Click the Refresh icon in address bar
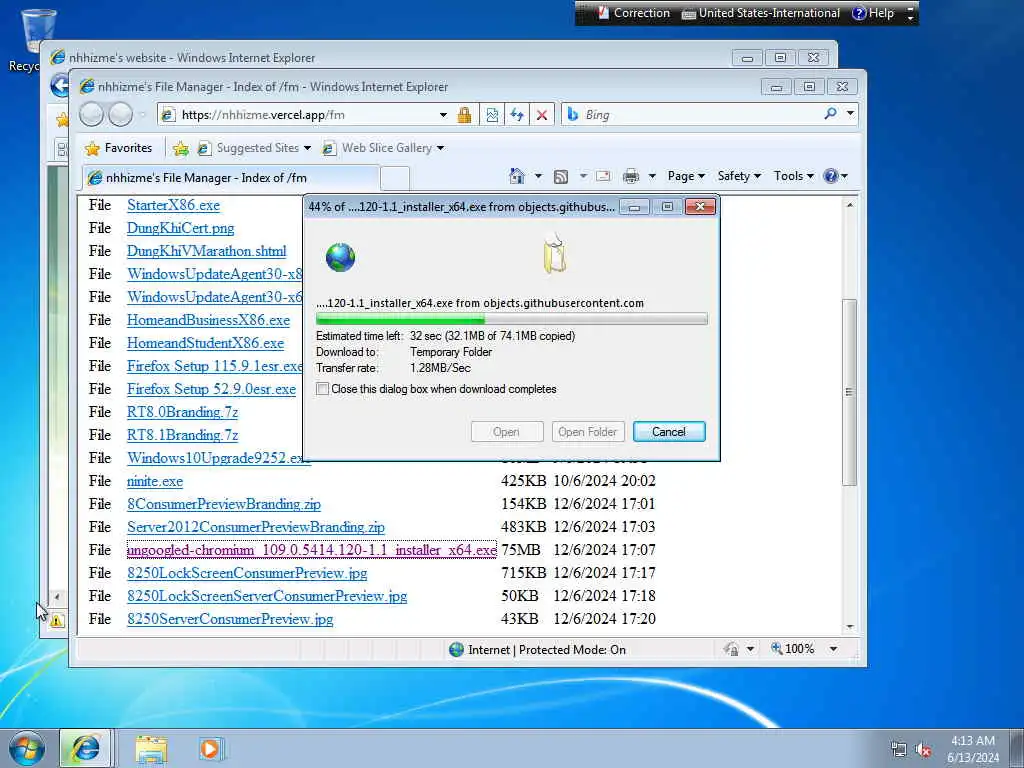 coord(517,115)
